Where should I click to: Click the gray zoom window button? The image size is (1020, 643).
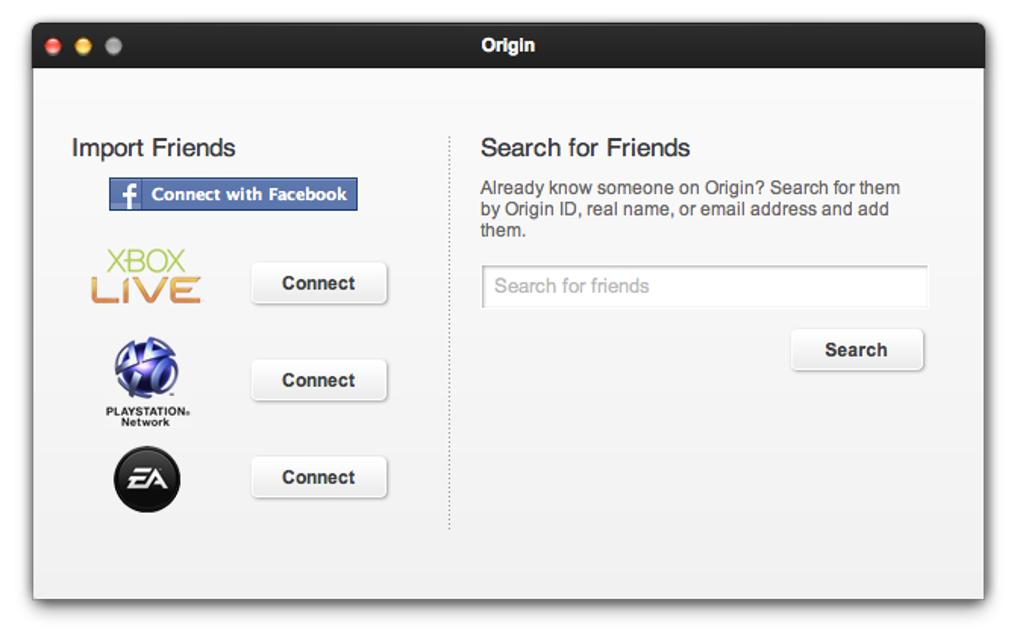[114, 46]
